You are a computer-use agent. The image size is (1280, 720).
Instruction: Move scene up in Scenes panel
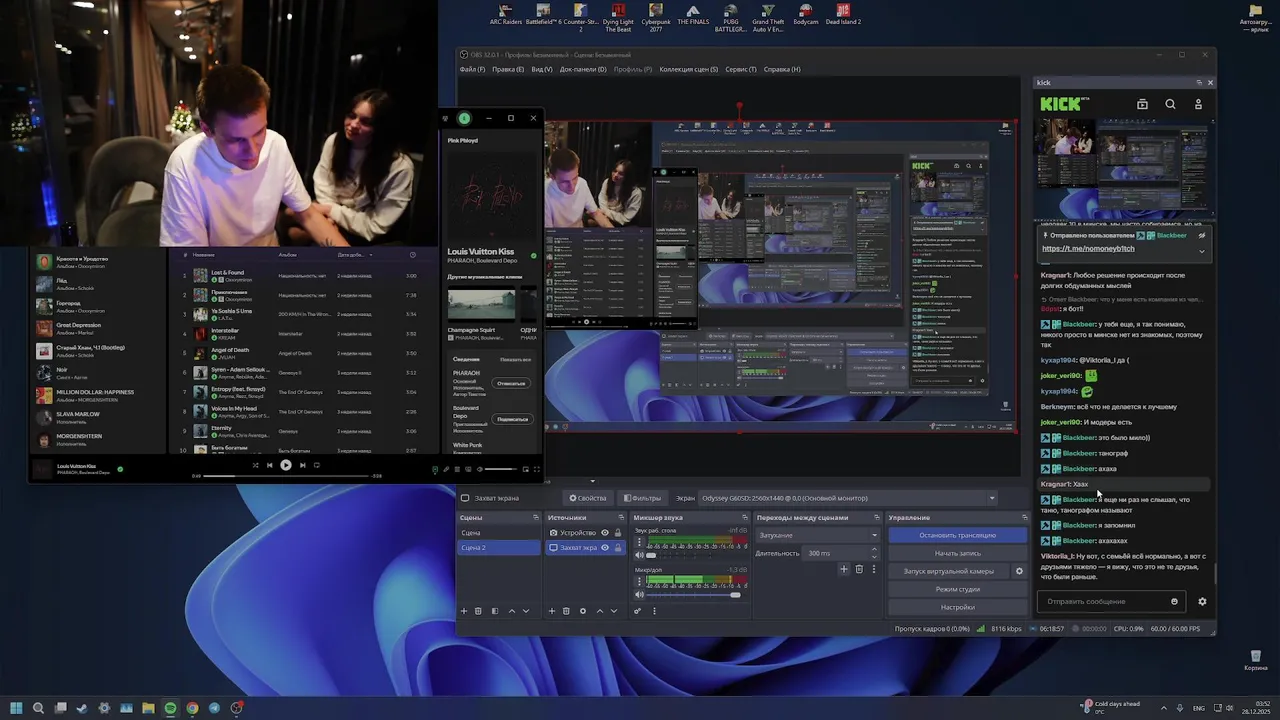(512, 611)
